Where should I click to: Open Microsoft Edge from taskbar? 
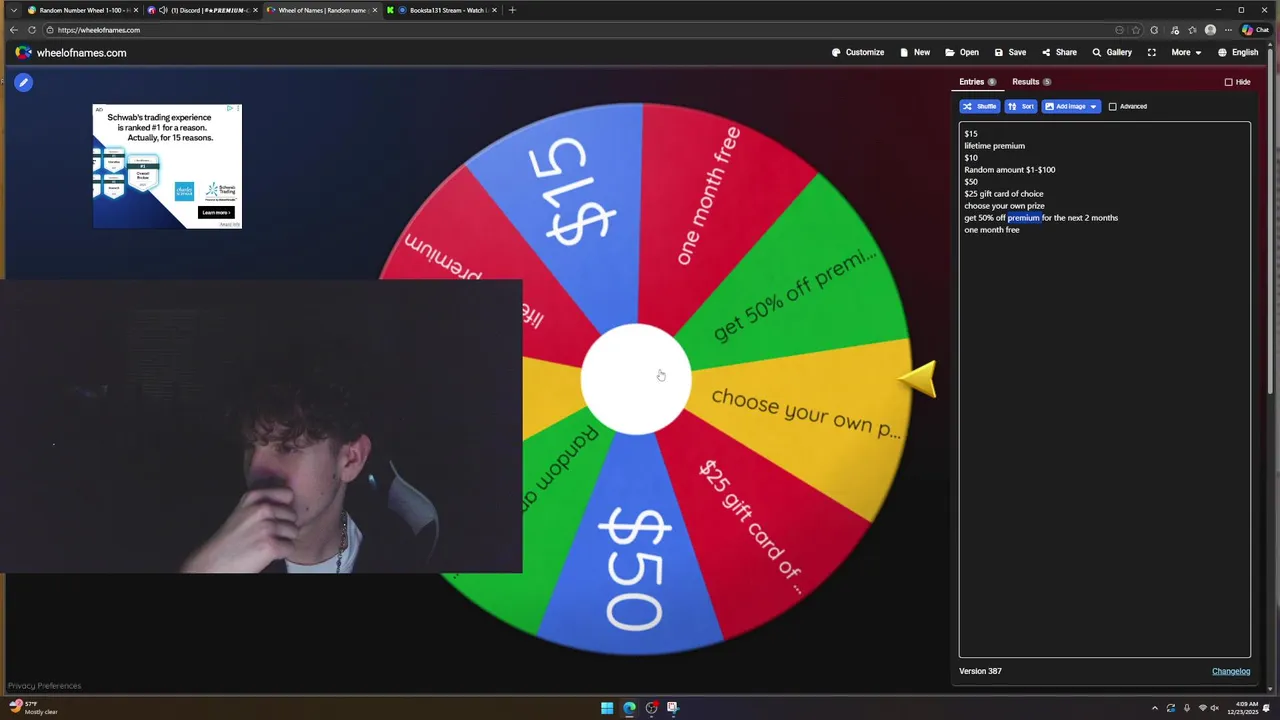point(629,708)
